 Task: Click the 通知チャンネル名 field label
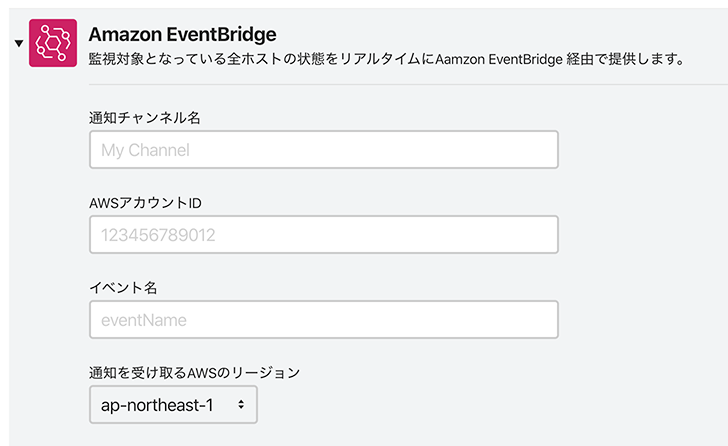coord(144,118)
